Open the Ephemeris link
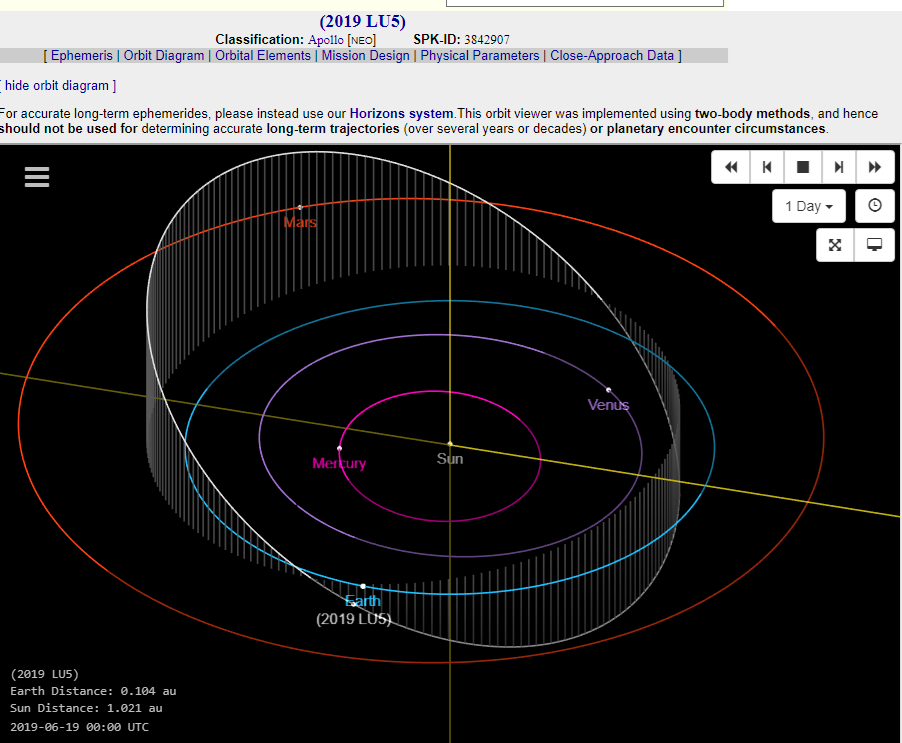This screenshot has height=743, width=902. 82,56
